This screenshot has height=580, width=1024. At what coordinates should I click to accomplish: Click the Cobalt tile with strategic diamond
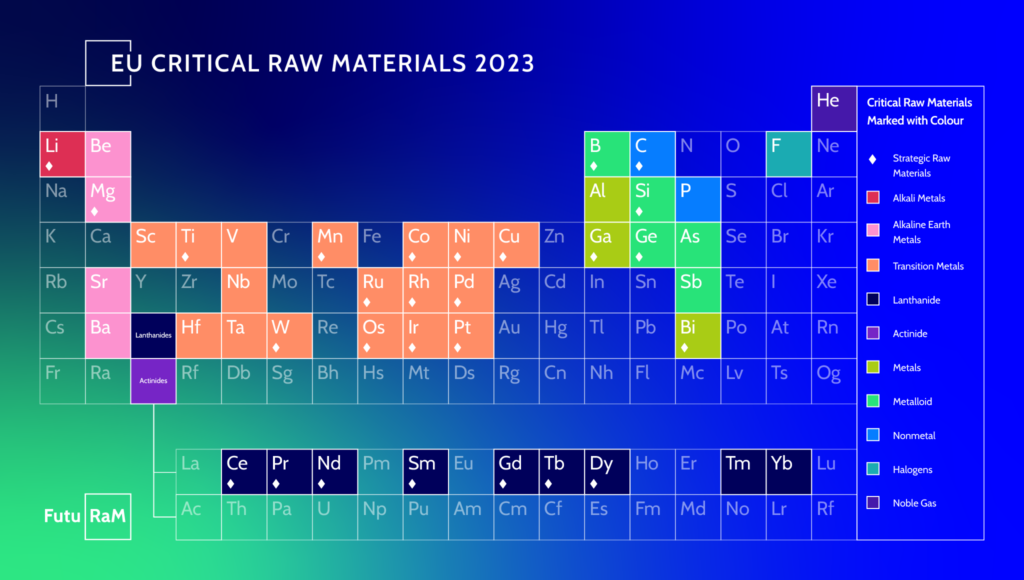424,243
